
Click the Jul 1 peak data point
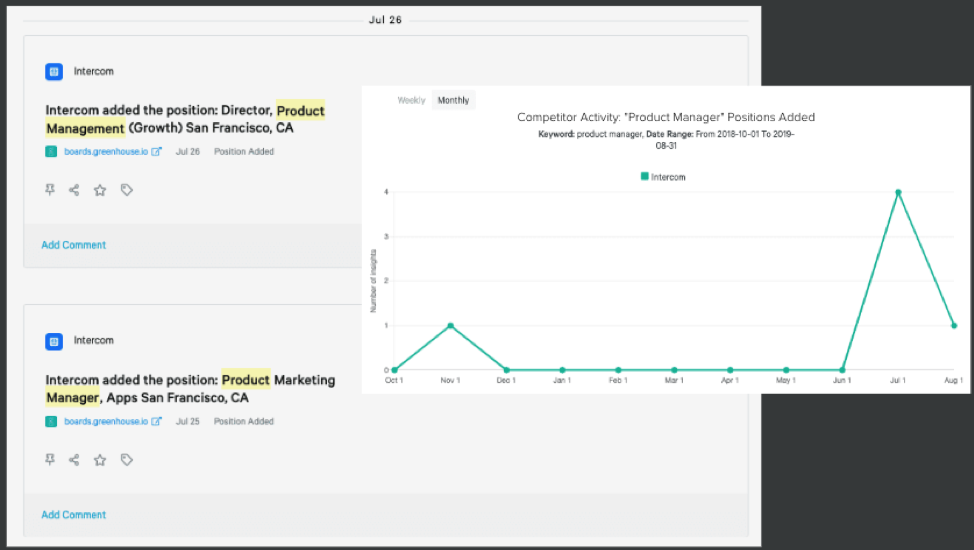click(x=898, y=192)
